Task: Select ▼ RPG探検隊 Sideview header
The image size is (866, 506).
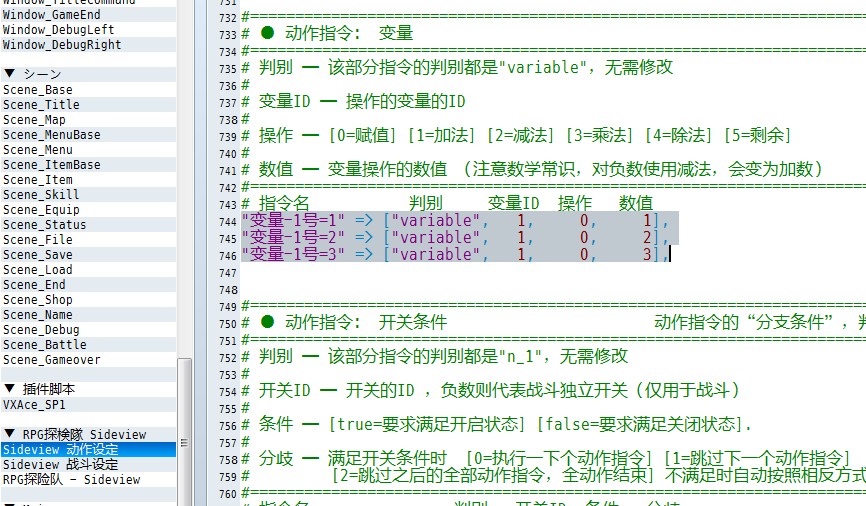Action: 88,434
